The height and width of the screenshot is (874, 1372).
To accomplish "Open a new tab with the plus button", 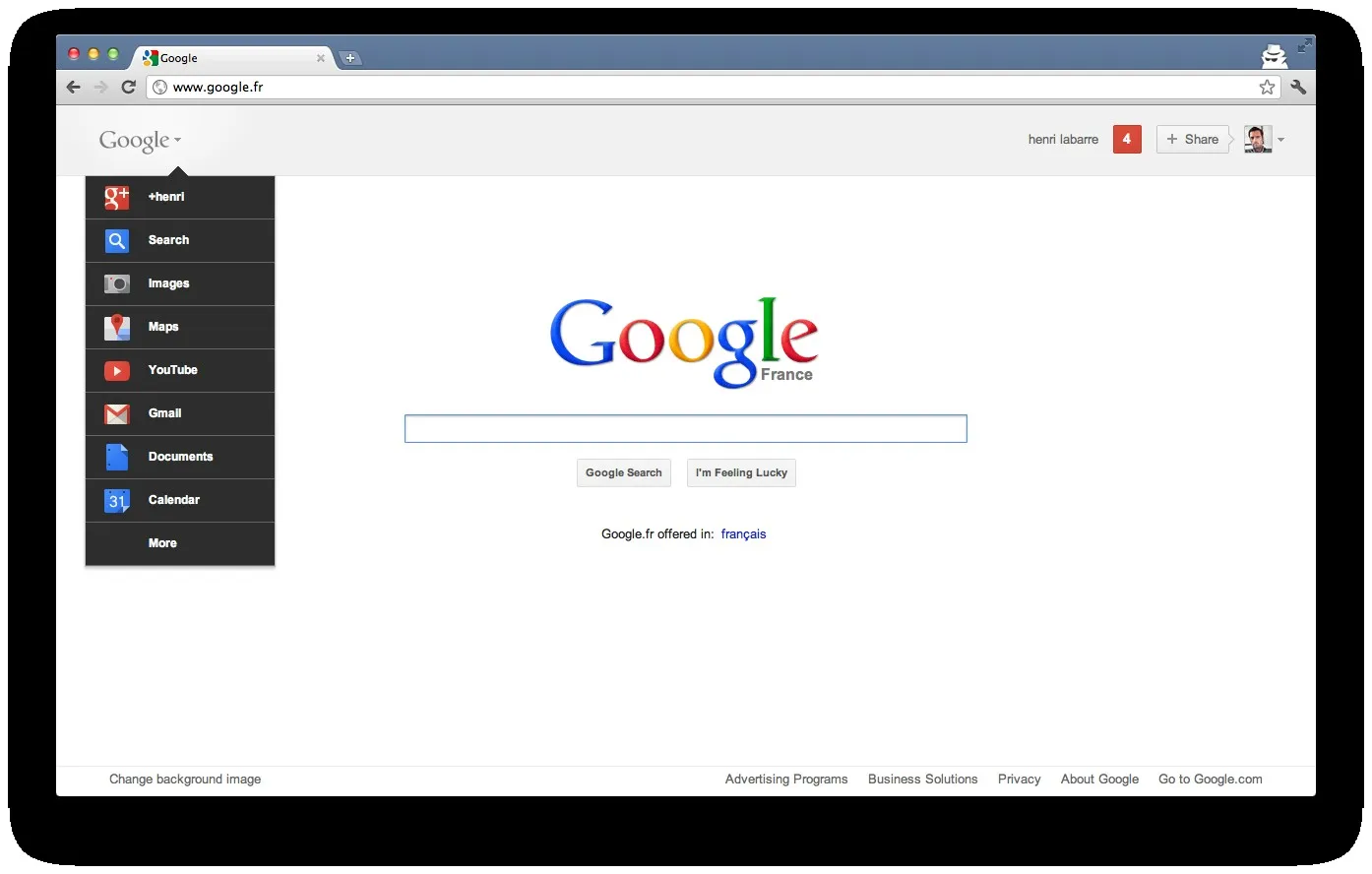I will (x=350, y=58).
